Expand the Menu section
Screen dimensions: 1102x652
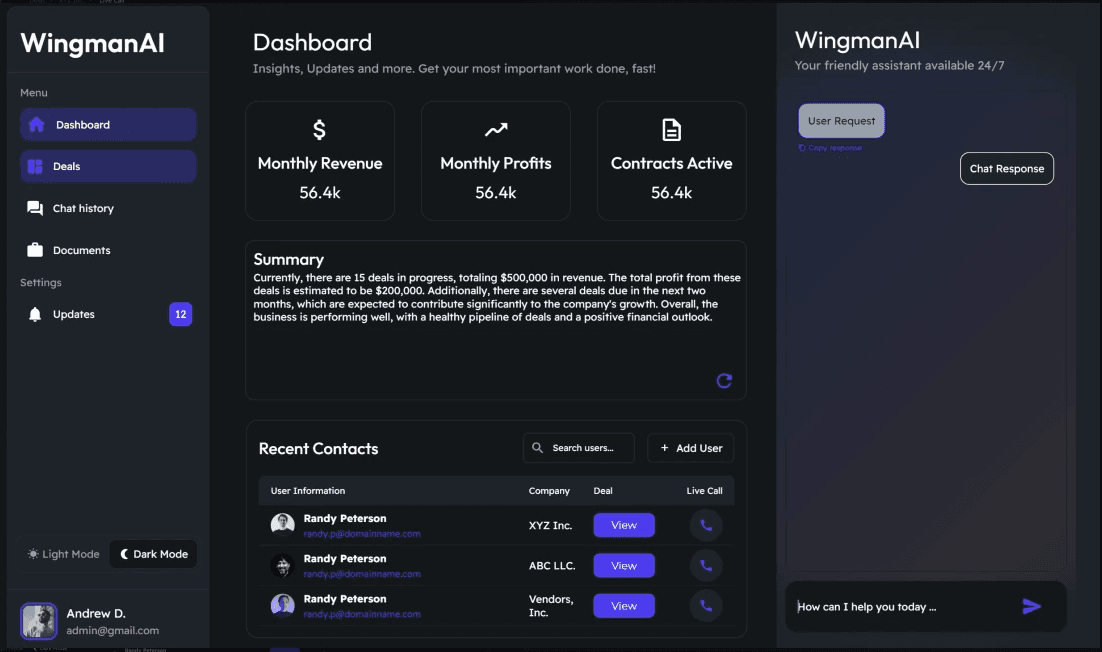click(x=33, y=92)
